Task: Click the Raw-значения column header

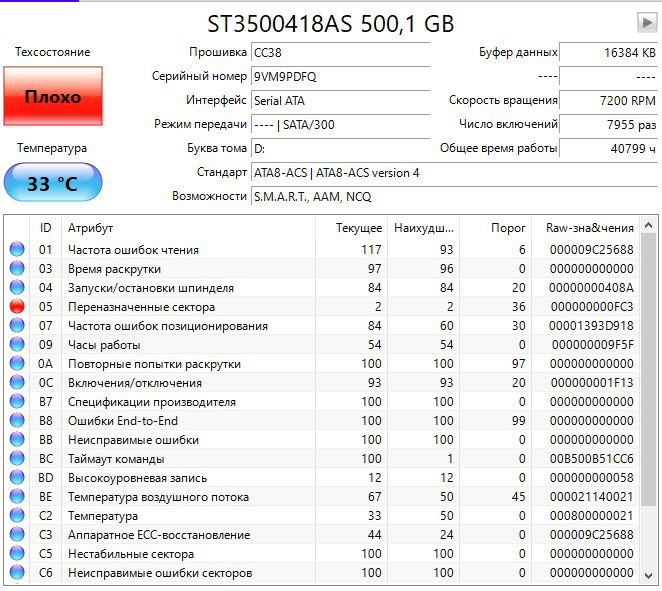Action: (x=586, y=228)
